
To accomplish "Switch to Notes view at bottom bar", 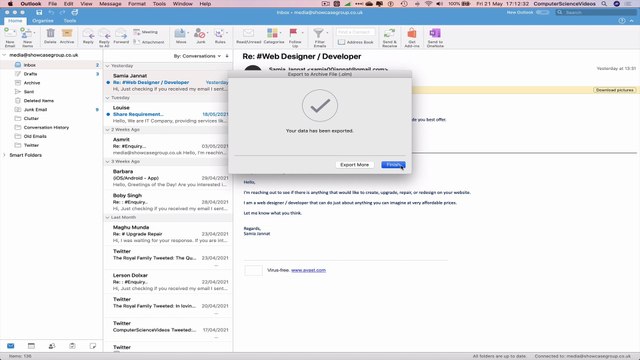I will (x=93, y=346).
